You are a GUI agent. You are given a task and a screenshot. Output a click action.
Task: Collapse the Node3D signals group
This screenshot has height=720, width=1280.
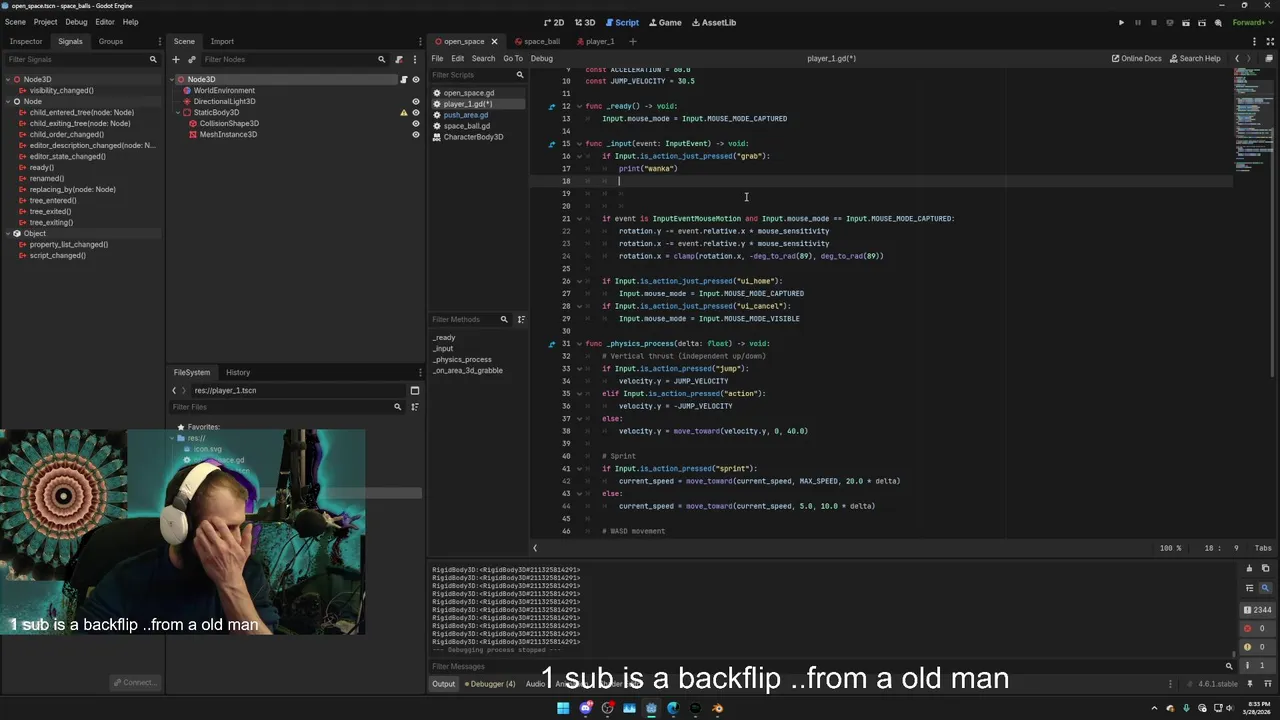pos(7,79)
